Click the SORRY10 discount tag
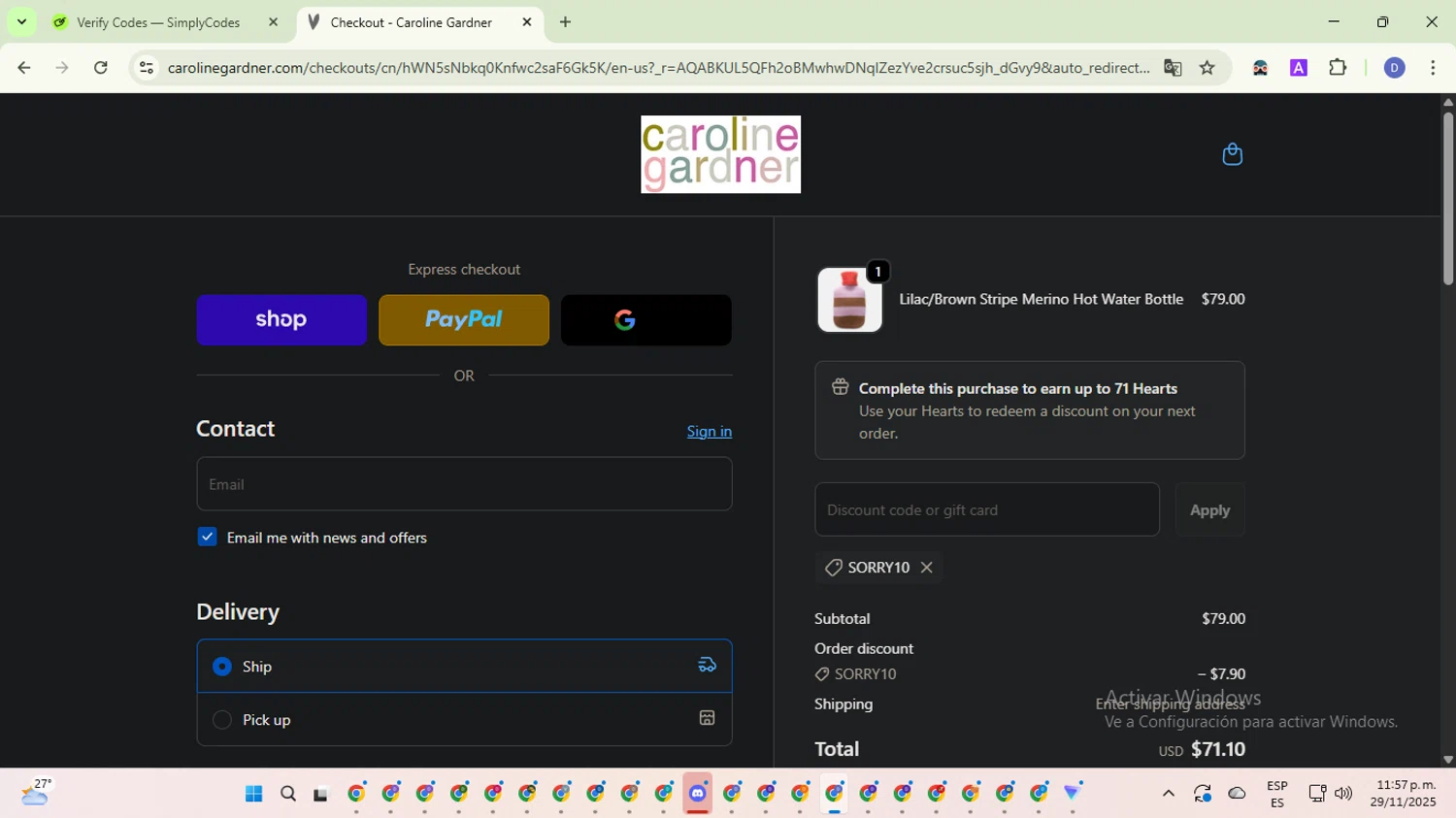Image resolution: width=1456 pixels, height=818 pixels. click(878, 568)
